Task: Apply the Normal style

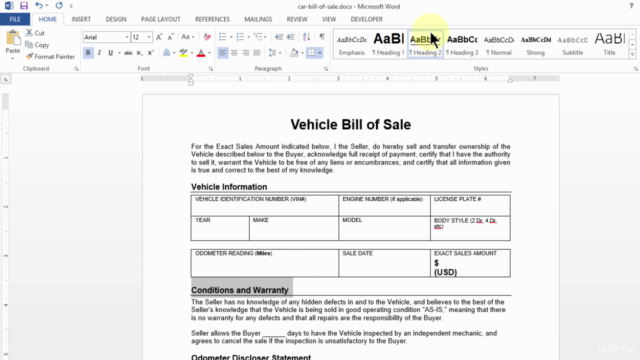Action: pyautogui.click(x=499, y=44)
